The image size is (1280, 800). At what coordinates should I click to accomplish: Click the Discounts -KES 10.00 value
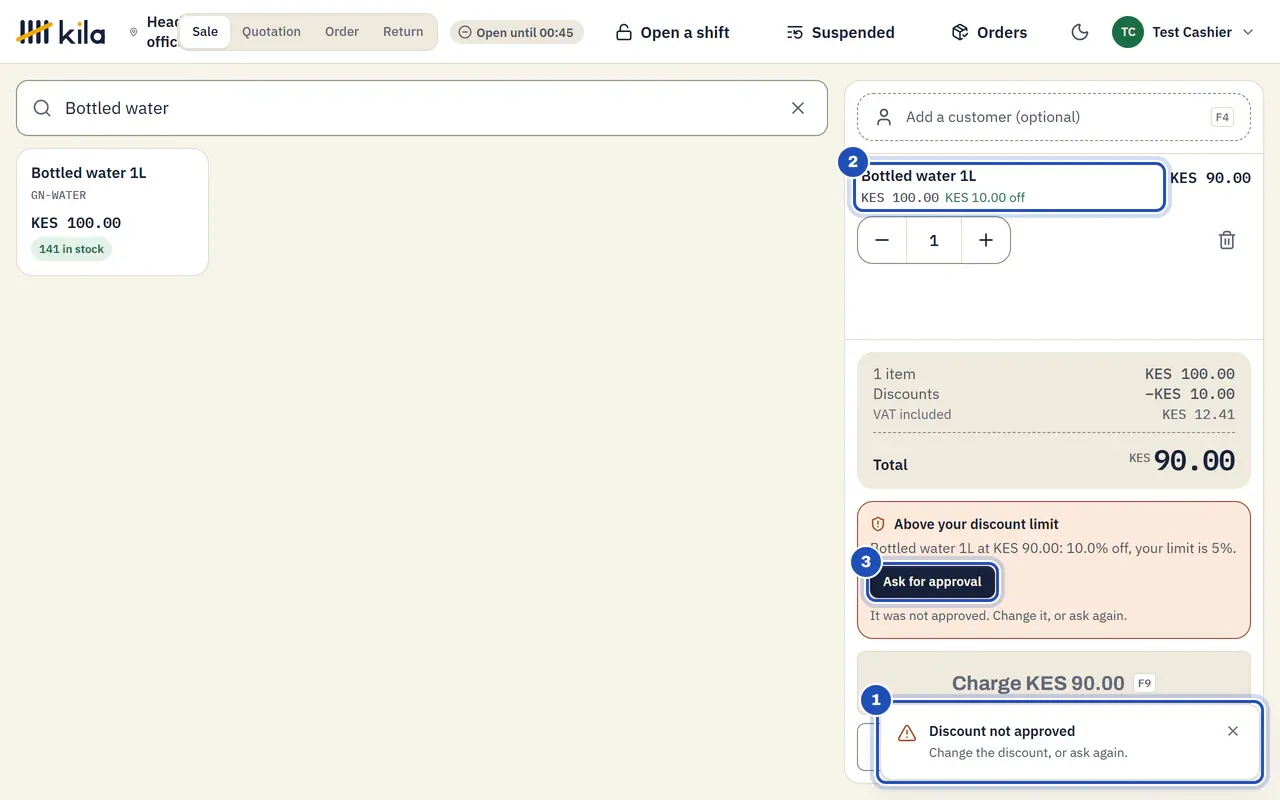coord(1189,394)
